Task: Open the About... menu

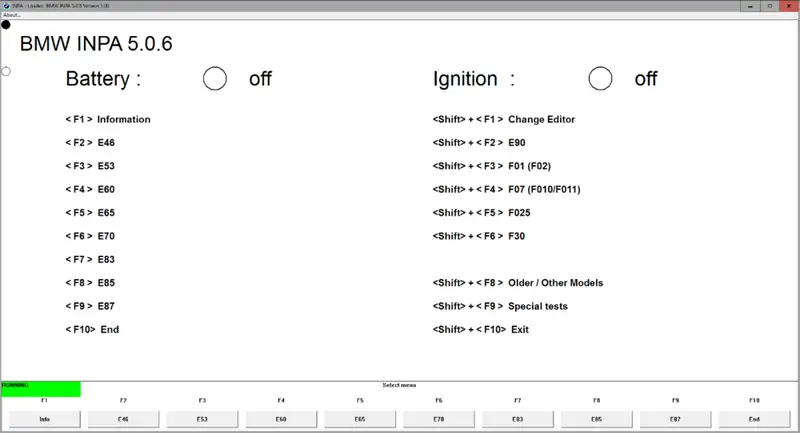Action: point(12,14)
